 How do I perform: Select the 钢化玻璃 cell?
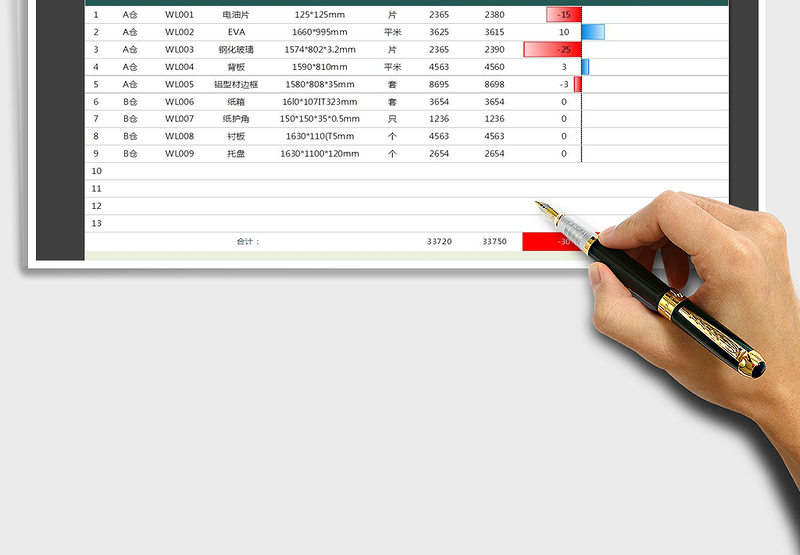pyautogui.click(x=236, y=49)
